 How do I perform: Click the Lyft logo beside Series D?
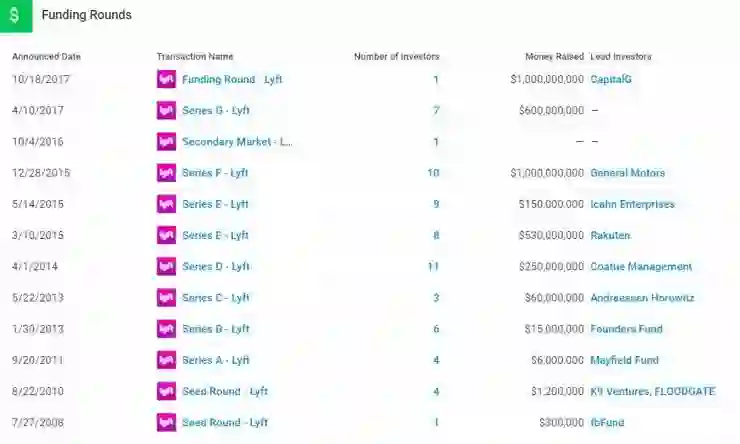click(166, 267)
